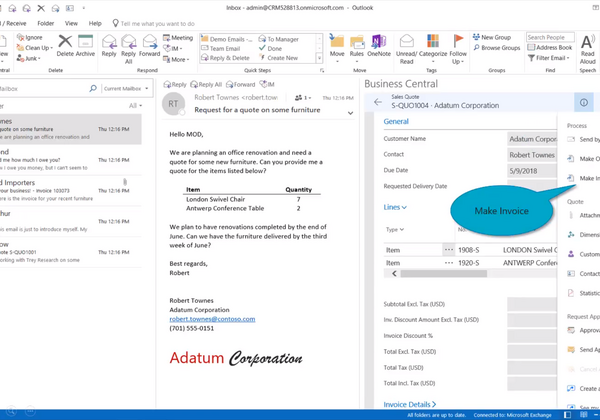The image size is (600, 420).
Task: Click the Lines horizontal scrollbar
Action: click(443, 273)
